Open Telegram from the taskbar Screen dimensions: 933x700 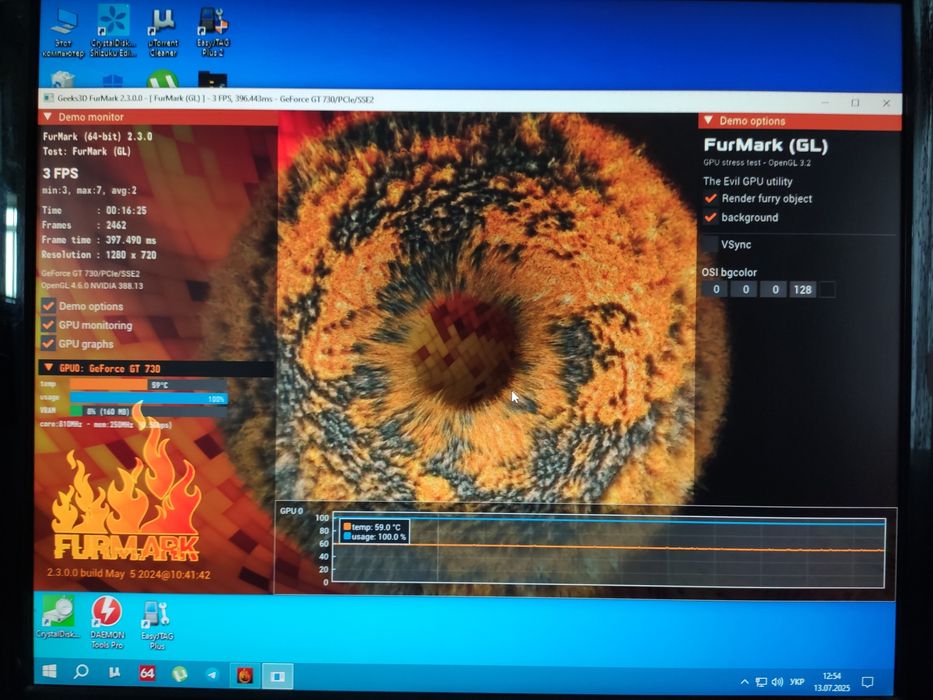(x=212, y=674)
